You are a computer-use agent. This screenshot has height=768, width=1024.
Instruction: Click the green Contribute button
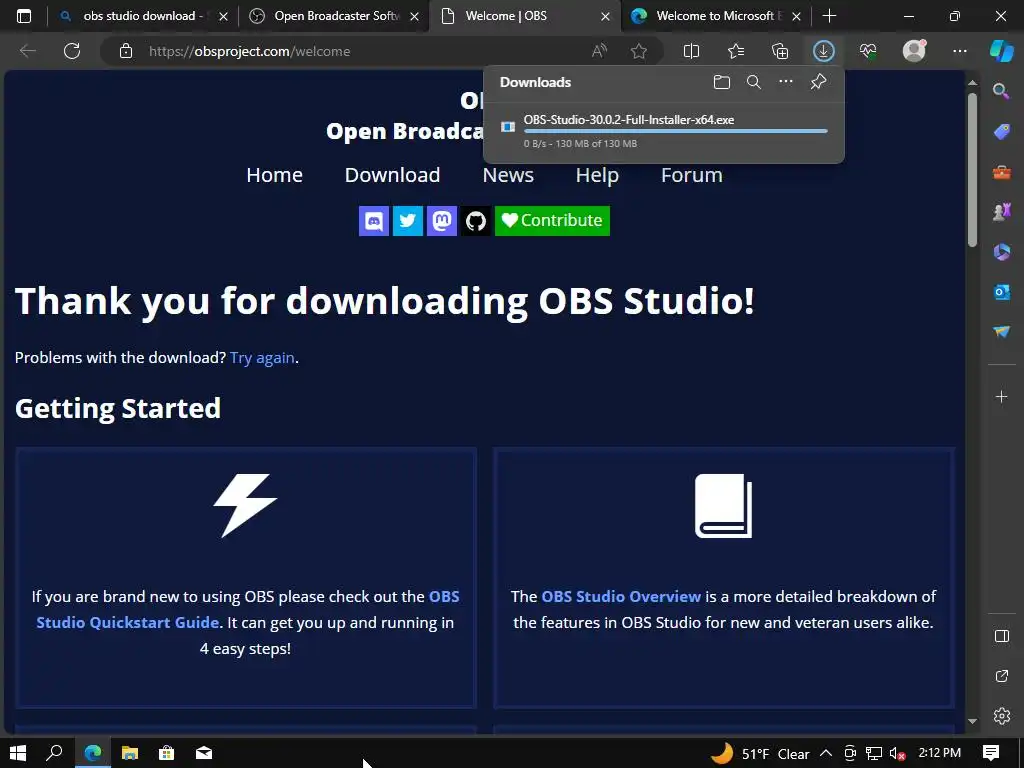click(x=552, y=221)
